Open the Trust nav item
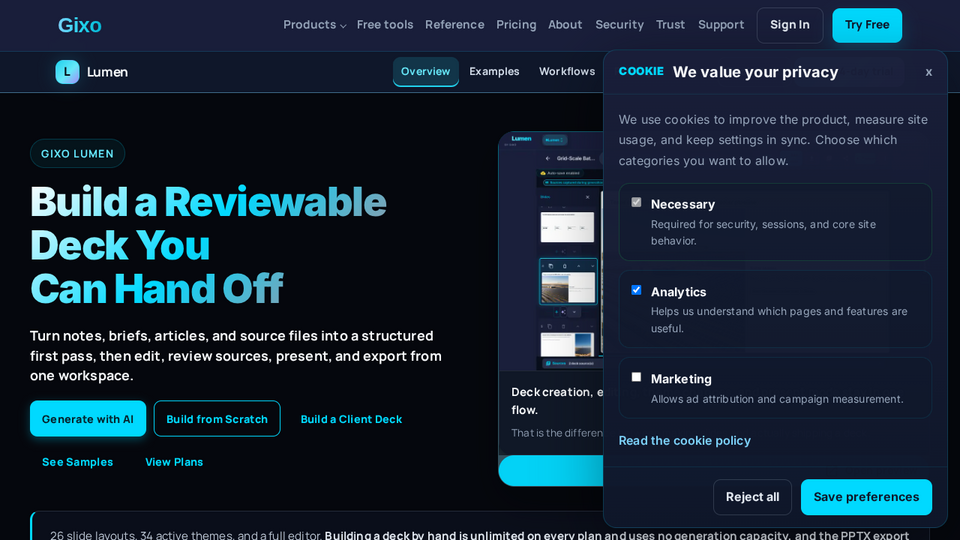Viewport: 960px width, 540px height. click(670, 25)
